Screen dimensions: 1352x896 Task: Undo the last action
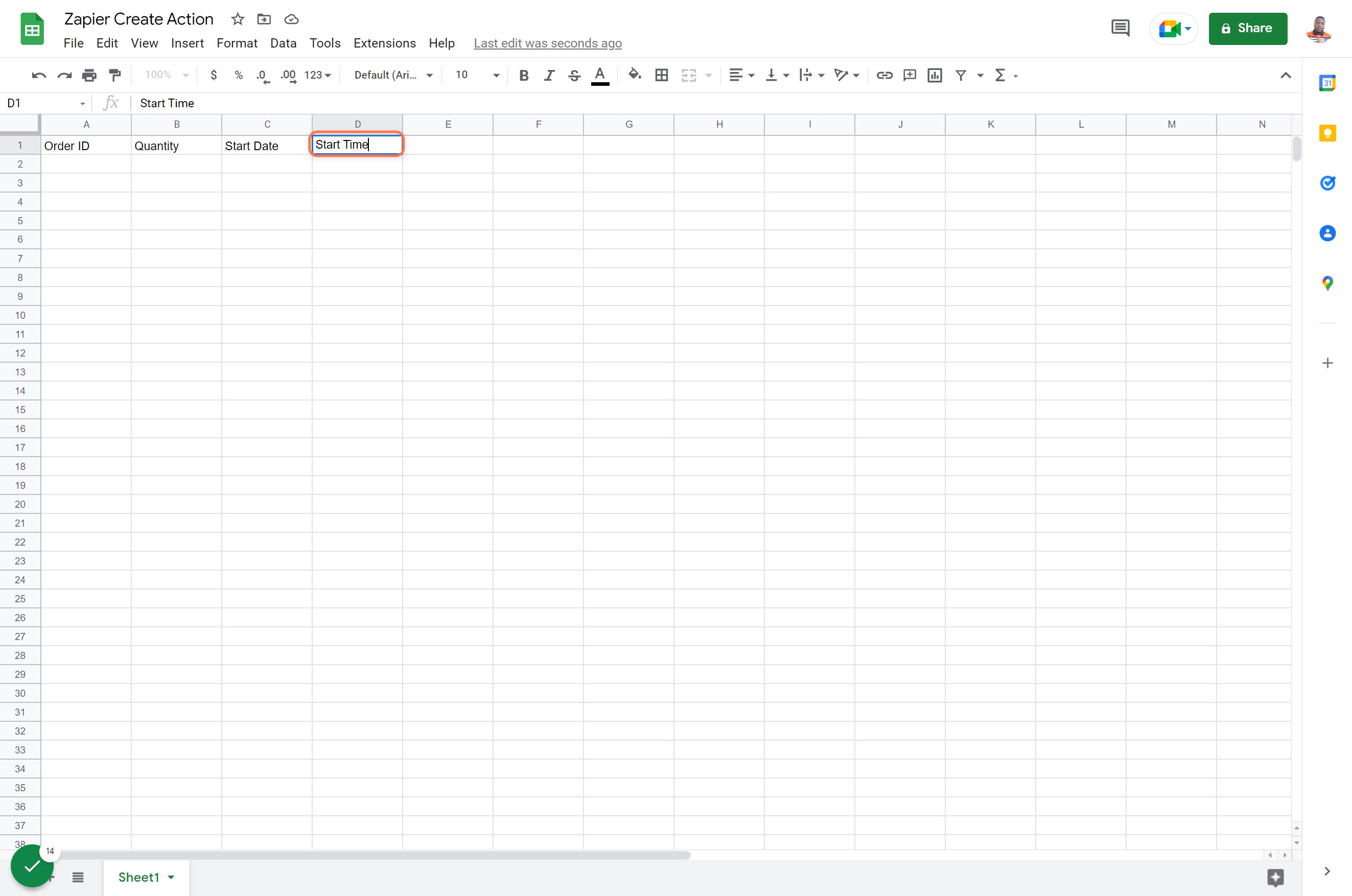(x=39, y=75)
